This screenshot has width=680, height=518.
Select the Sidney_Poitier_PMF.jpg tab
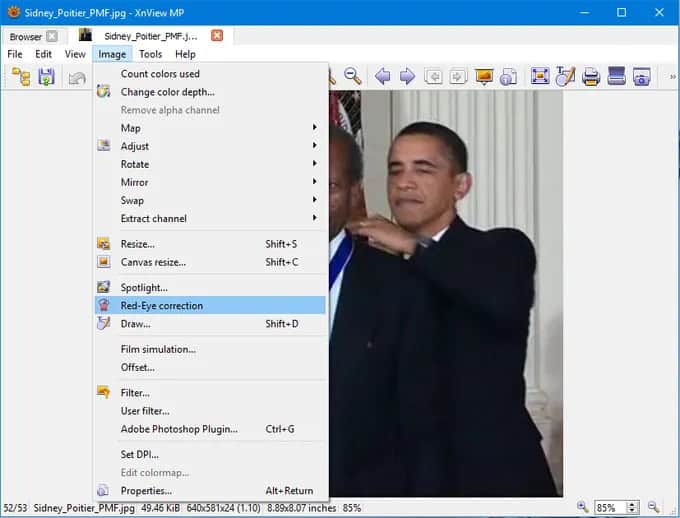coord(151,36)
